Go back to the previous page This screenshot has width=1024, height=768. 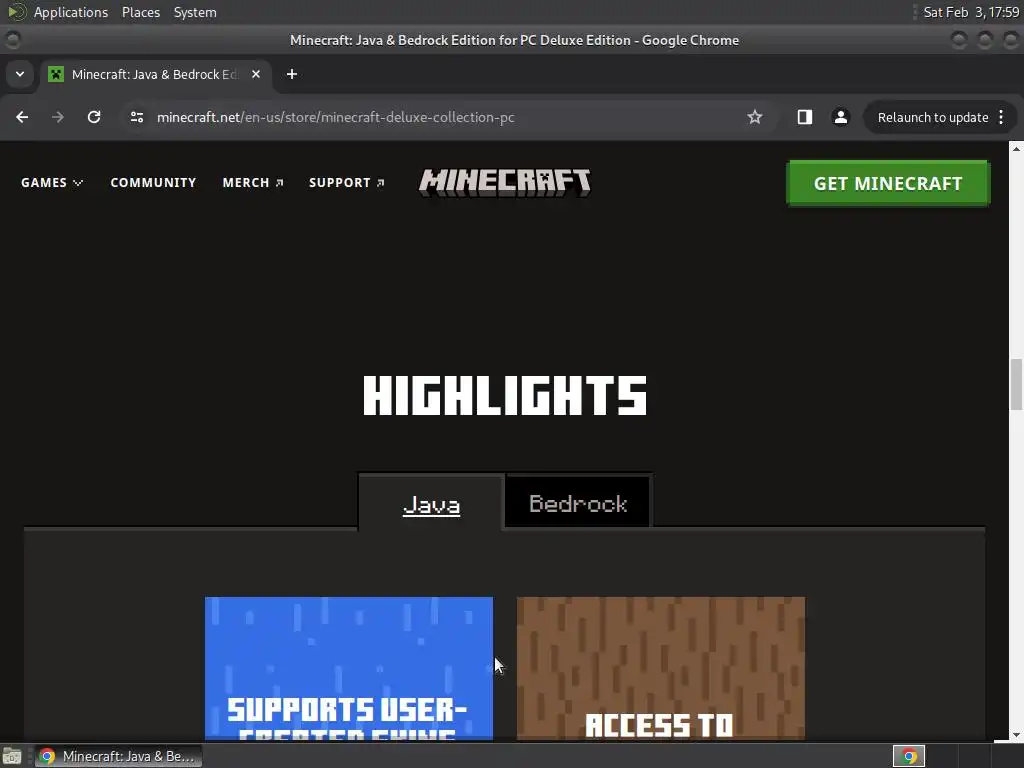[22, 117]
